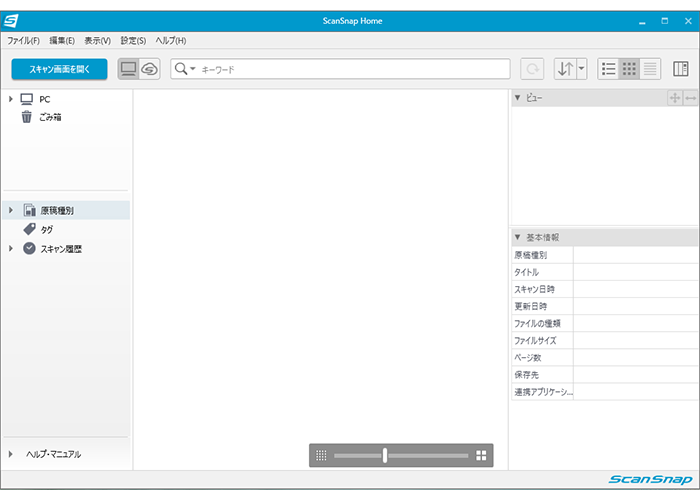The image size is (700, 500).
Task: Click the キーワード search field
Action: point(350,69)
